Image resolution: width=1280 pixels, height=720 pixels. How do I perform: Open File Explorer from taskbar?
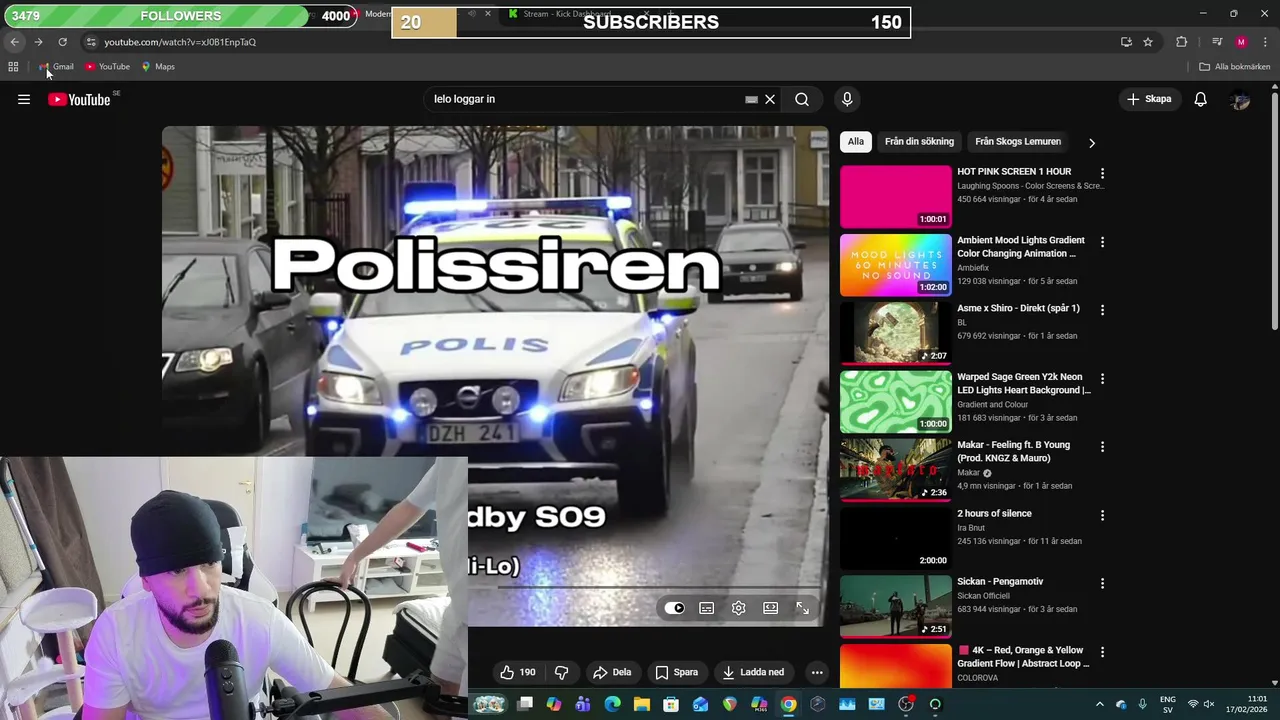coord(642,704)
